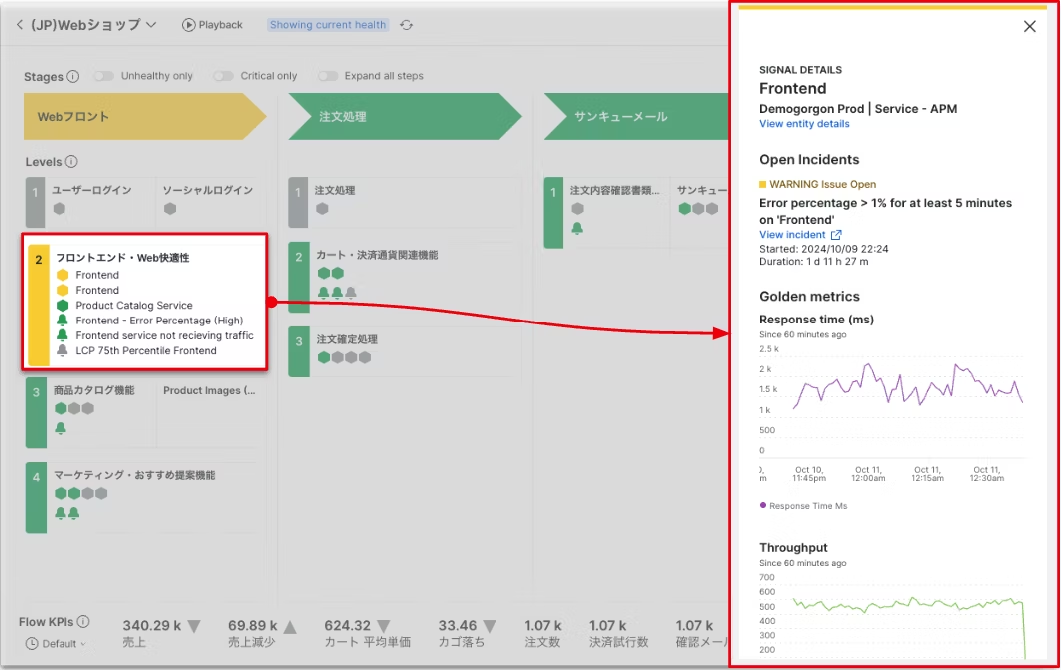Toggle Unhealthy only switch
The width and height of the screenshot is (1061, 670).
[x=104, y=76]
